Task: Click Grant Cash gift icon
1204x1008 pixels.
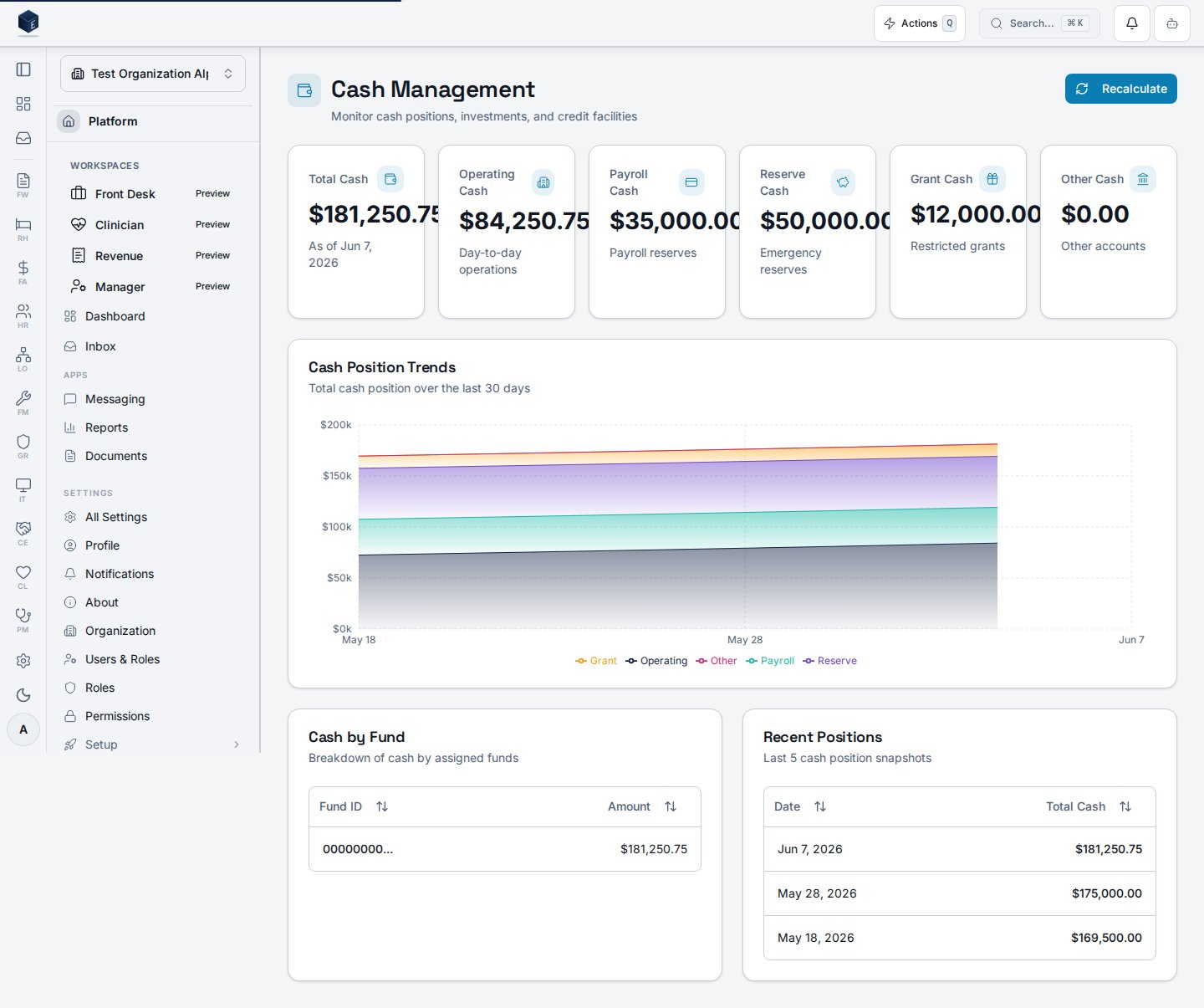Action: click(x=992, y=179)
